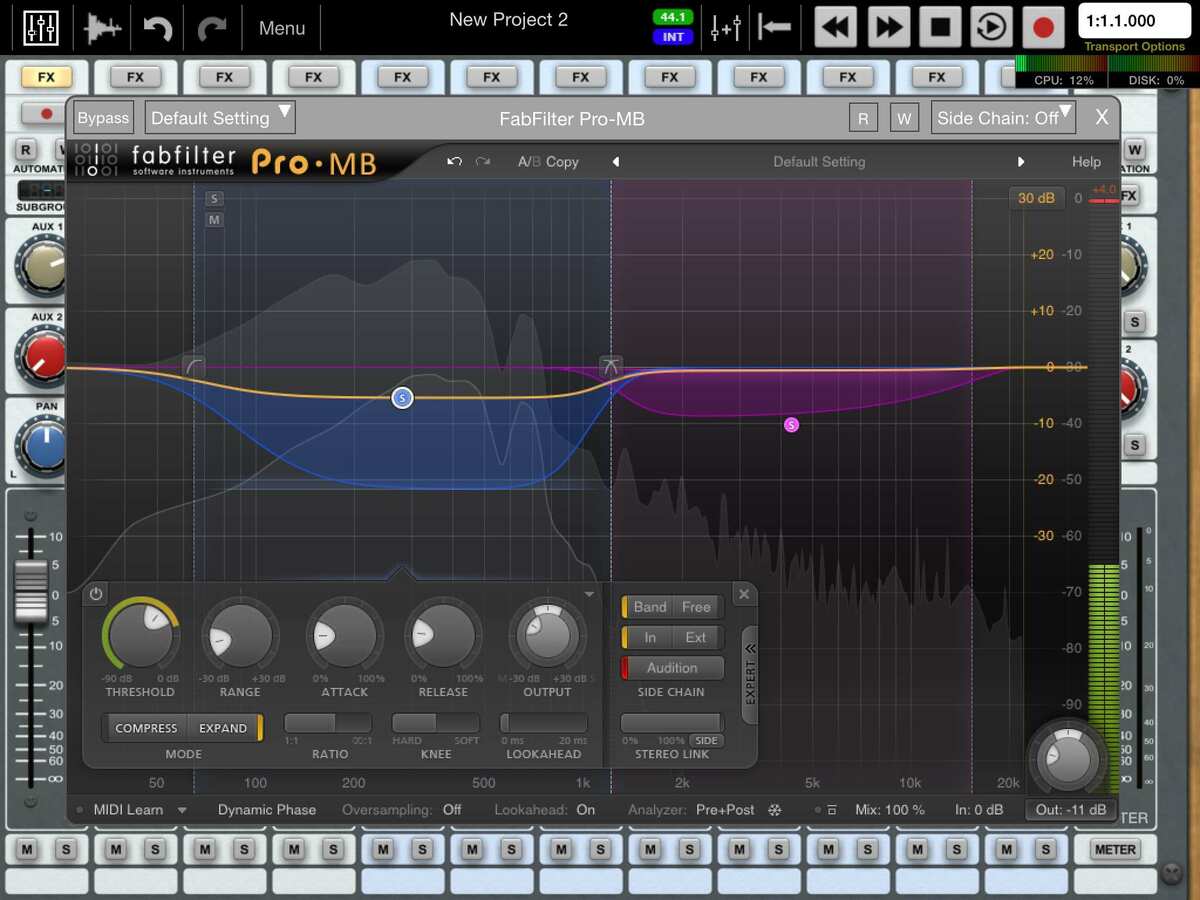Click the band solo S icon in display
1200x900 pixels.
point(214,199)
